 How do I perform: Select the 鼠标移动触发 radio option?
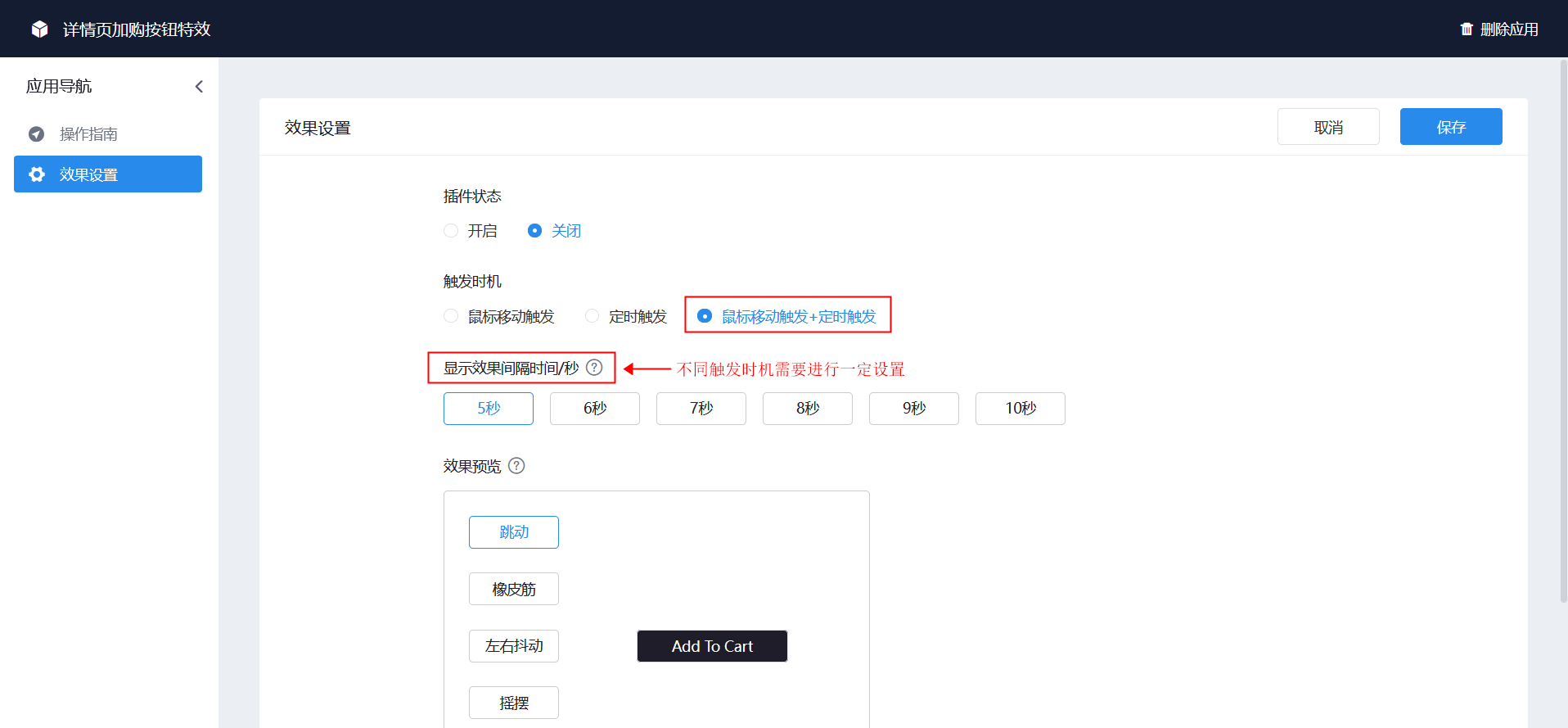click(451, 316)
